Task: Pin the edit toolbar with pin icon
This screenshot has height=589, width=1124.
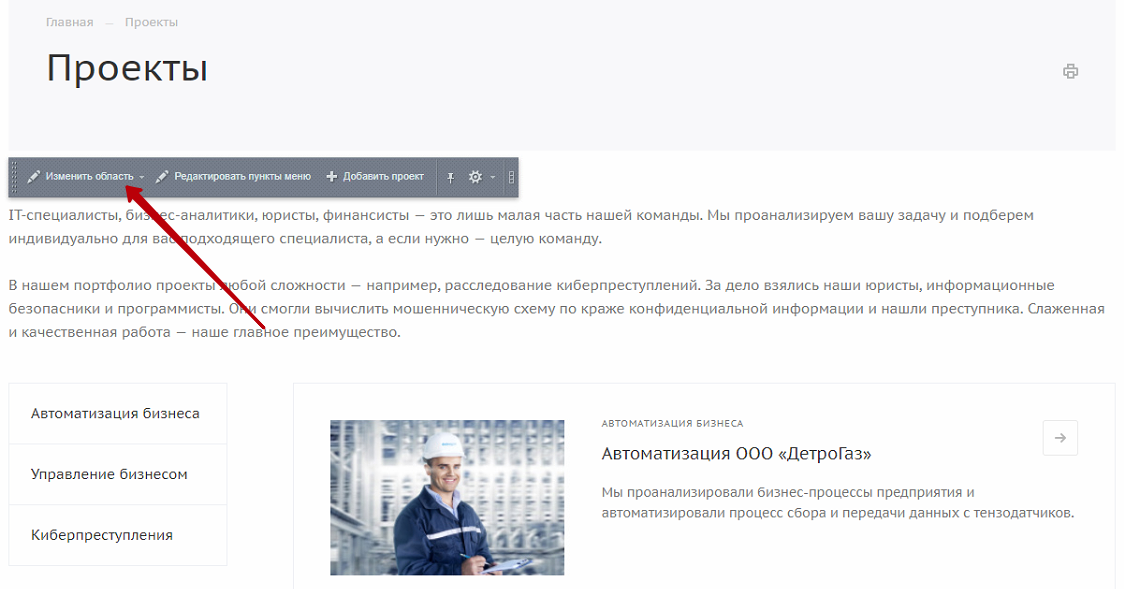Action: click(x=450, y=177)
